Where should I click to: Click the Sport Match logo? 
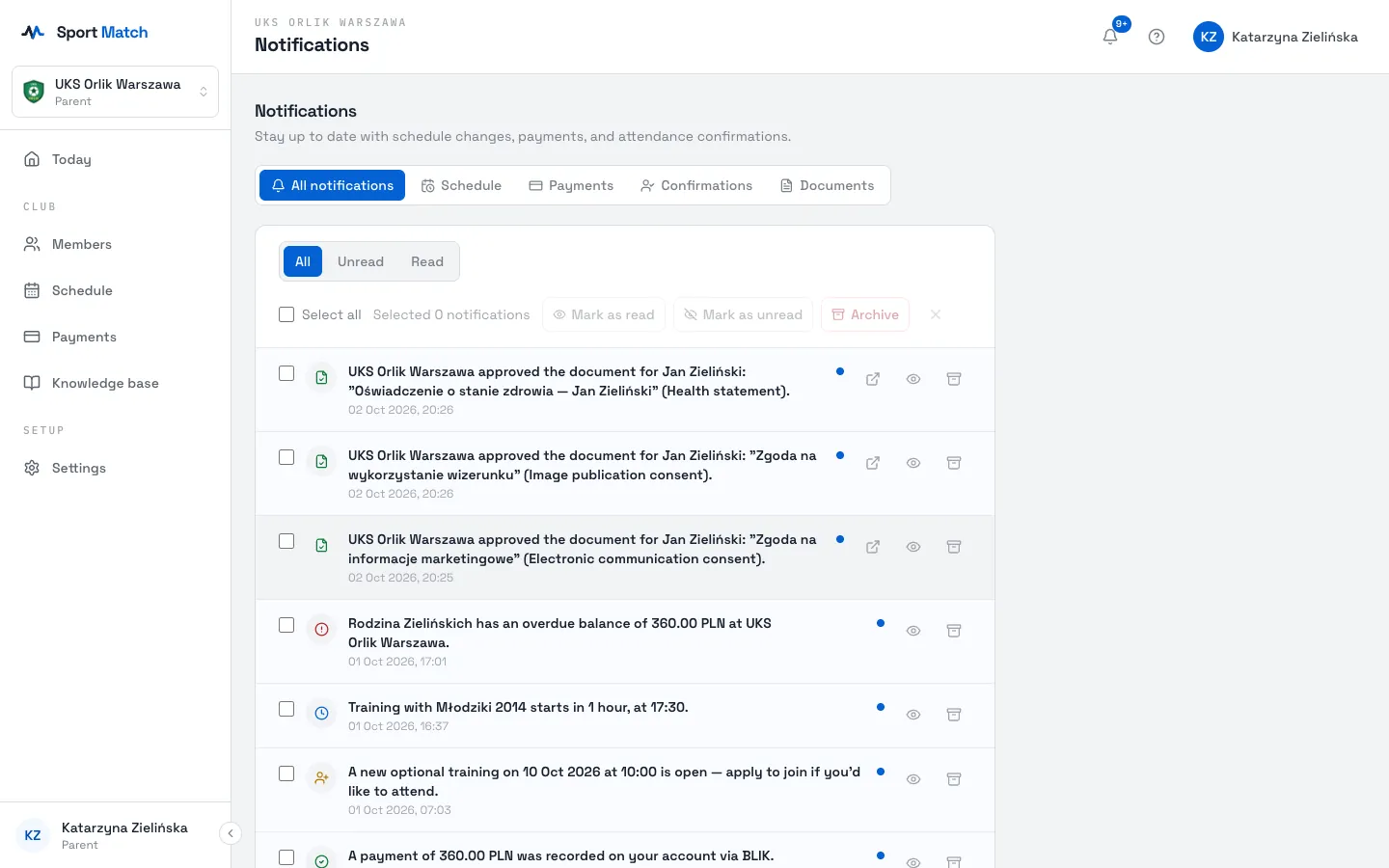(x=85, y=32)
